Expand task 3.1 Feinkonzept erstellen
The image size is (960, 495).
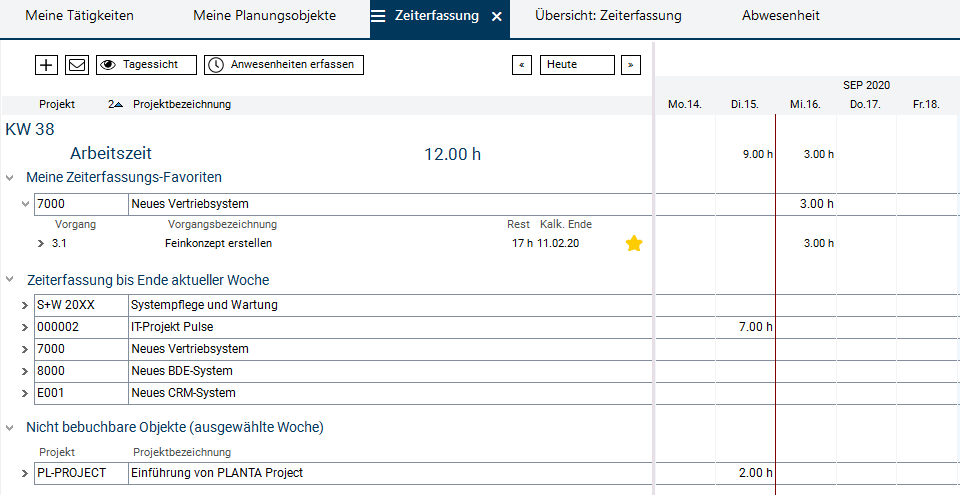pyautogui.click(x=41, y=243)
